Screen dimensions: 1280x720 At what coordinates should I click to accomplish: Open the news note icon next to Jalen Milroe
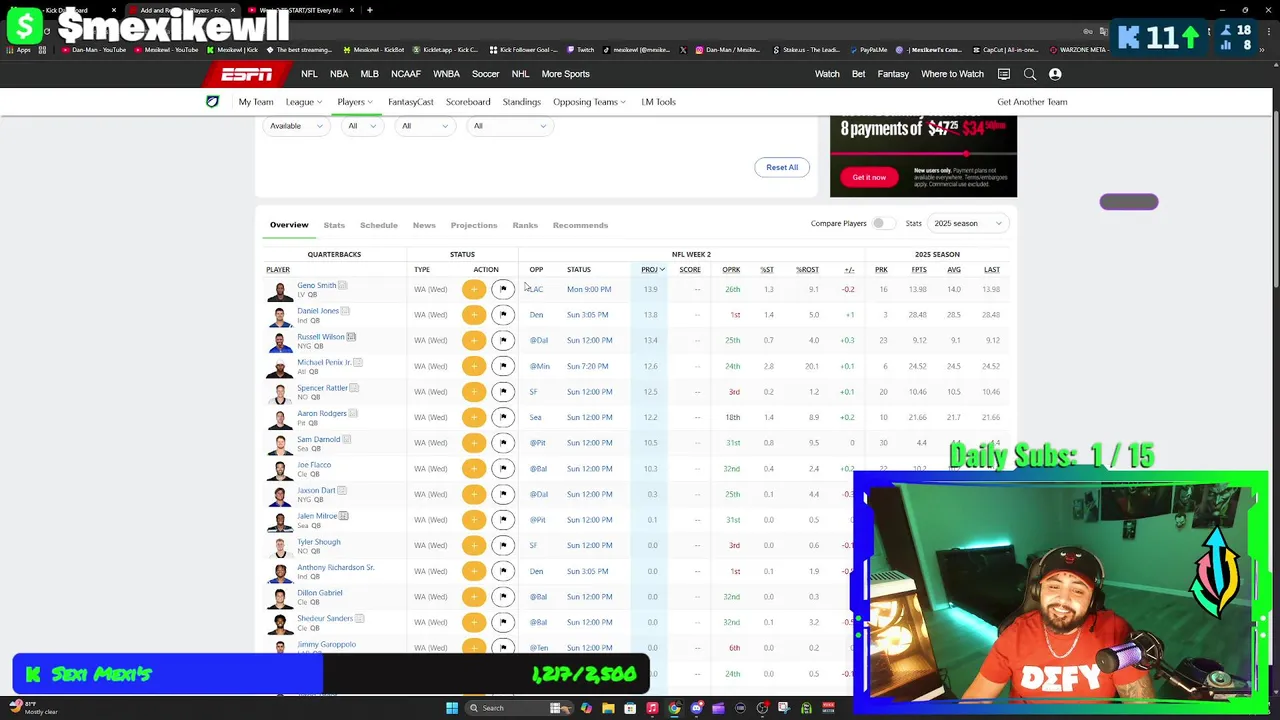point(343,516)
